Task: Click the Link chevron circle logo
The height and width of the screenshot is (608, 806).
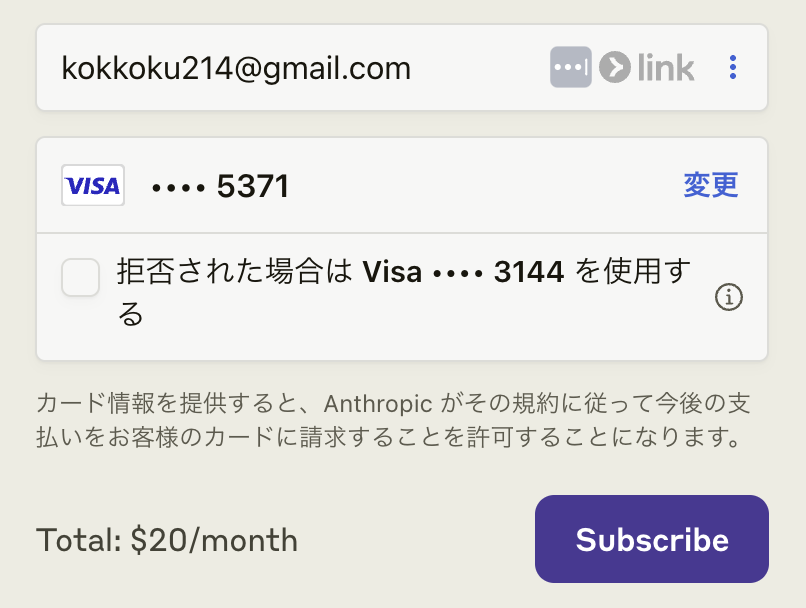Action: pos(613,68)
